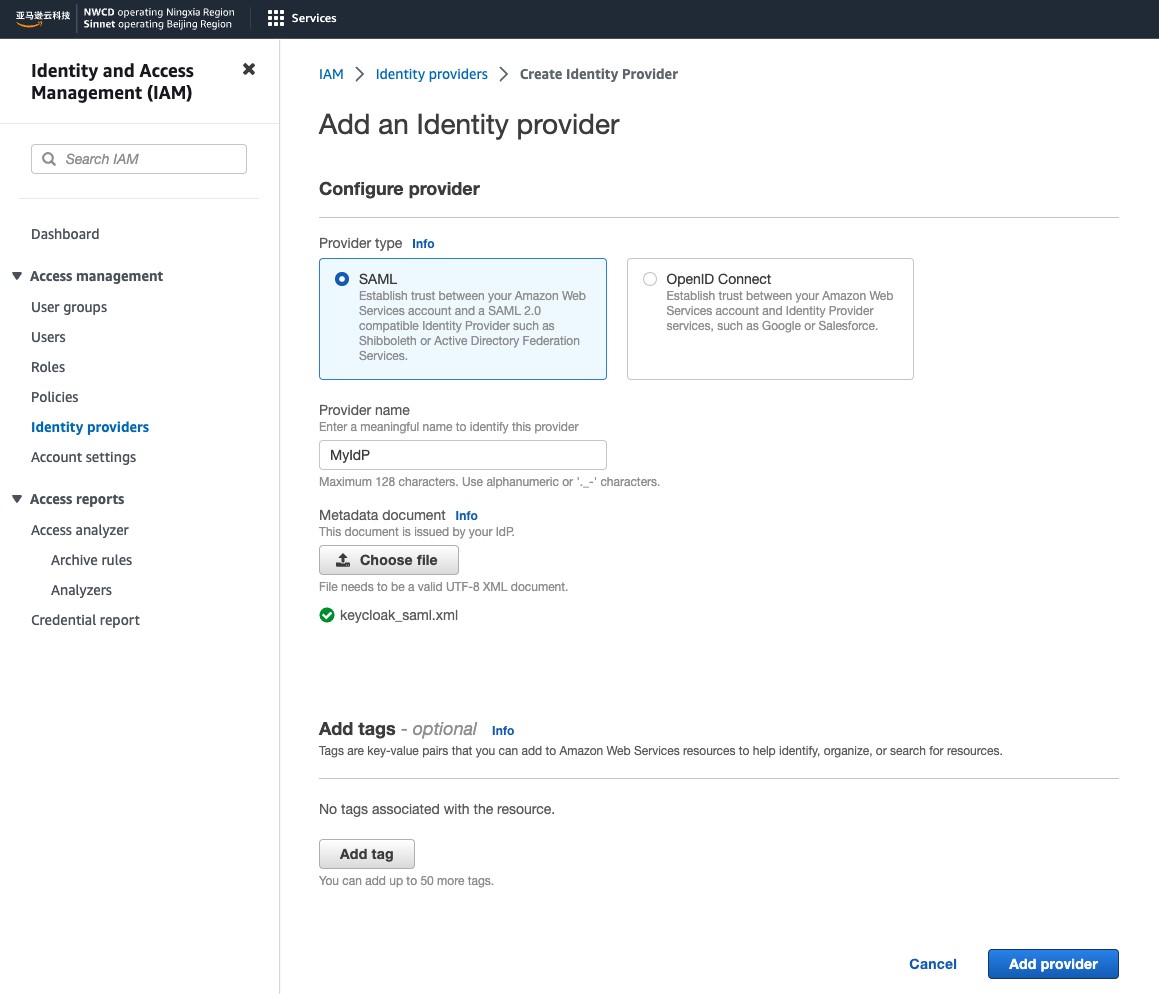Go to Roles in the sidebar

(48, 367)
